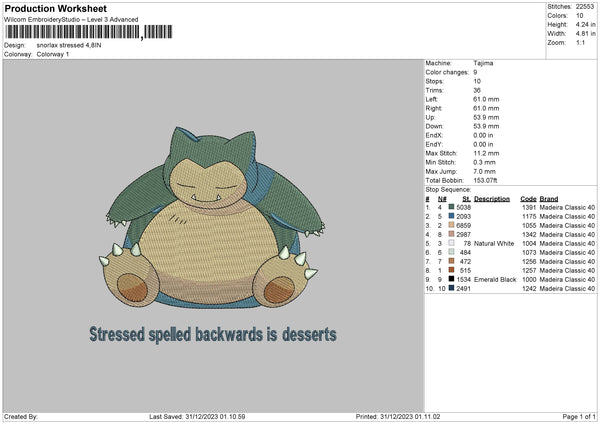
Task: Click the 'Created By:' footer label
Action: [21, 417]
